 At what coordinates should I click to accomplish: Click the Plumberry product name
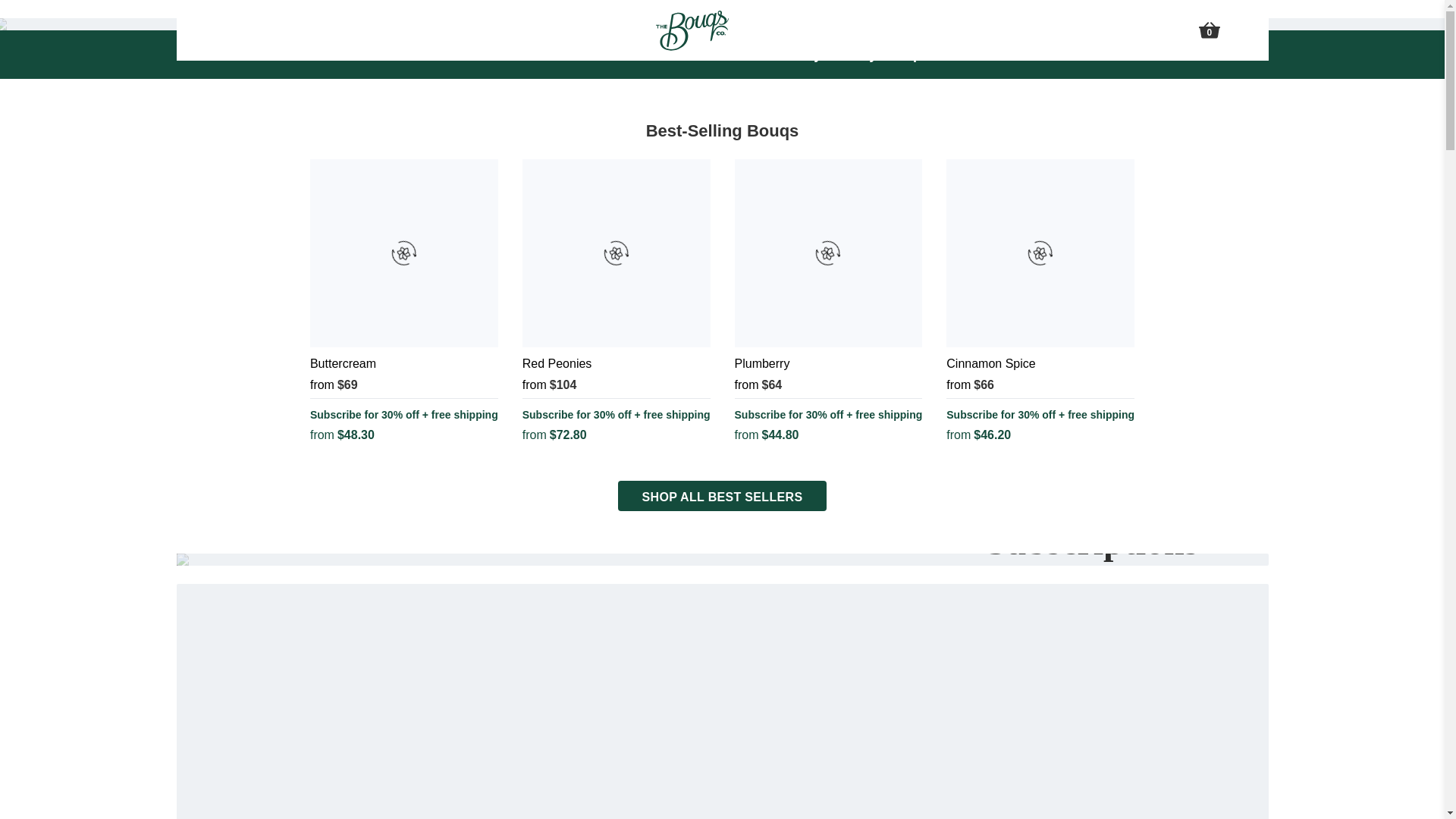761,364
